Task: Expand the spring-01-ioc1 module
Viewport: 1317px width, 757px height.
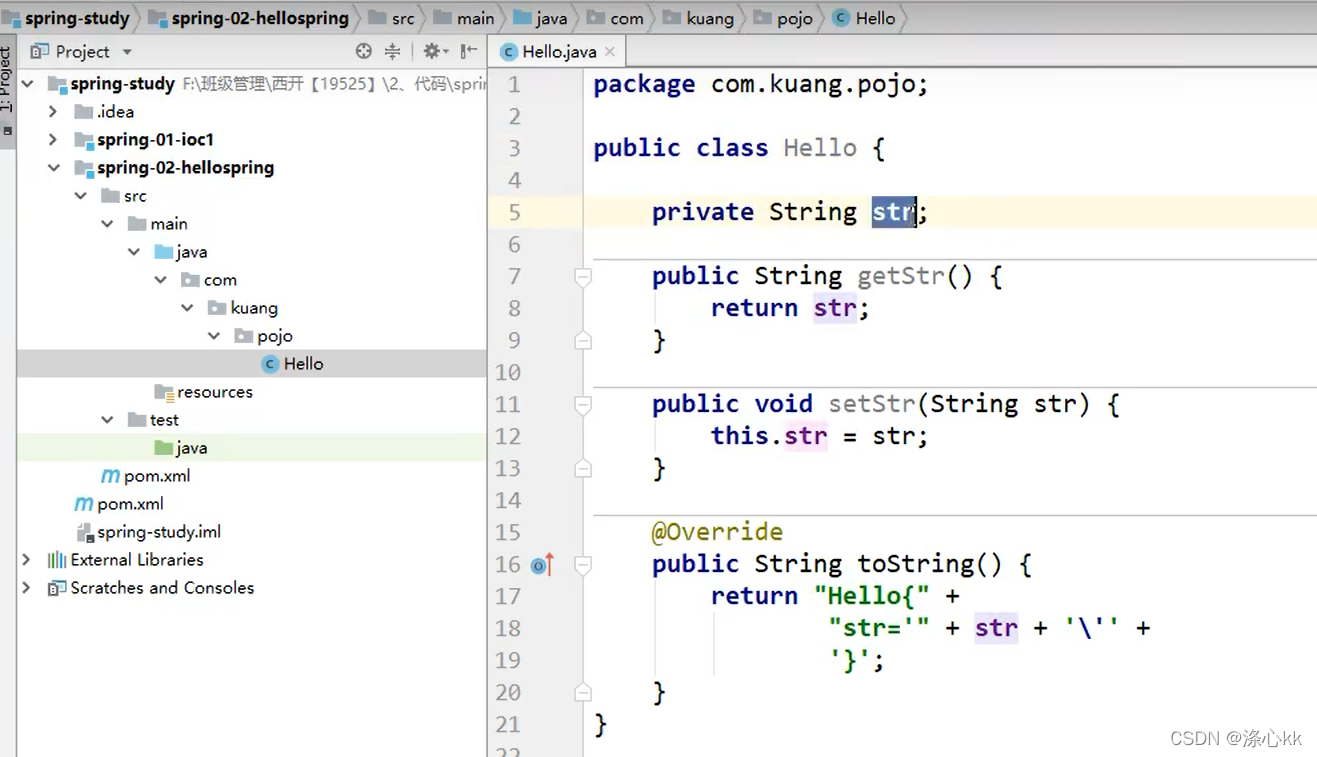Action: coord(54,140)
